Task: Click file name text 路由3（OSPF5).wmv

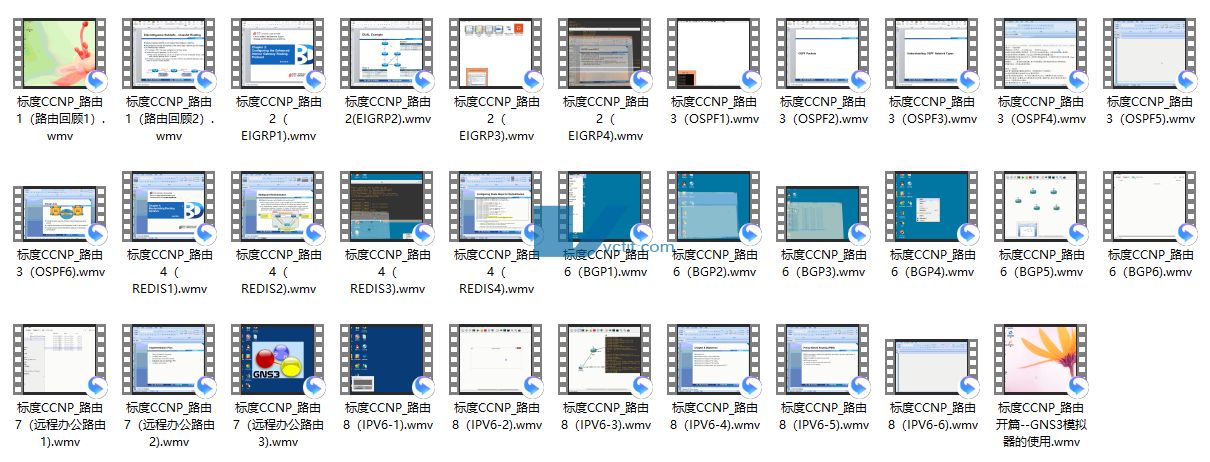Action: pos(1151,110)
